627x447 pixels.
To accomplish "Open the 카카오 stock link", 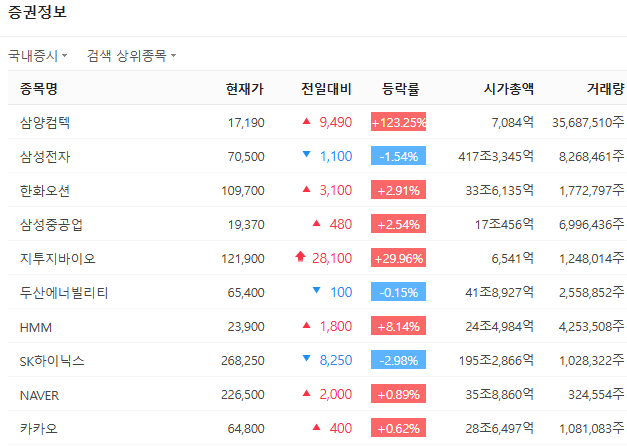I will point(39,428).
